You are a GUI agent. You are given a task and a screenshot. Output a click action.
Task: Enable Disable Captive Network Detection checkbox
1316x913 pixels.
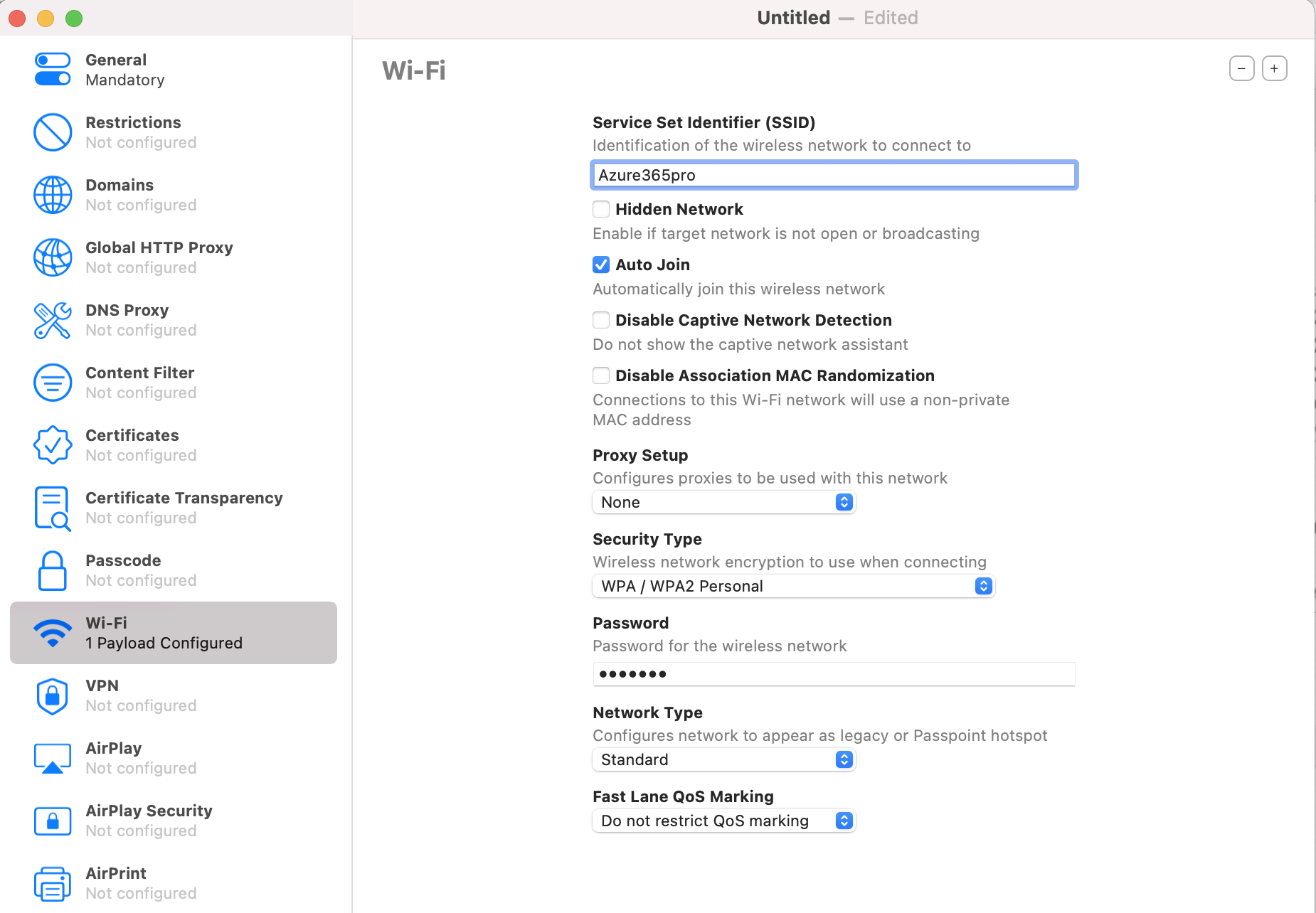tap(601, 320)
